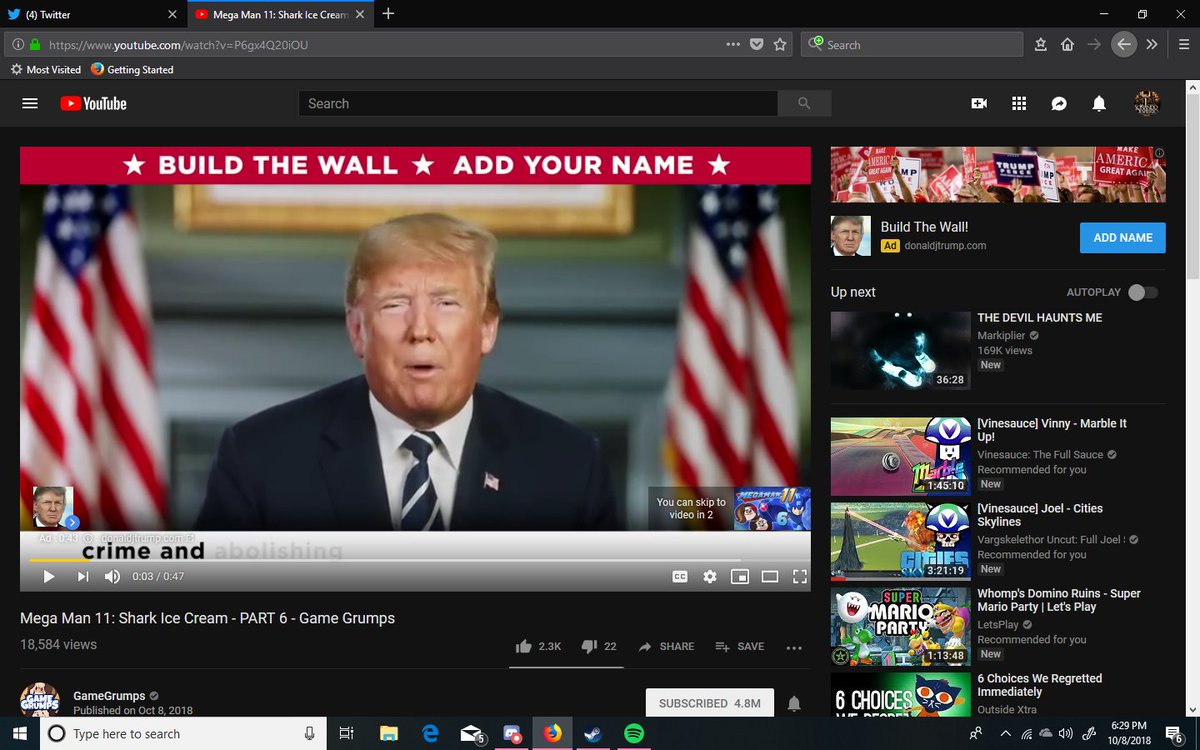Screen dimensions: 1200x750
Task: Click the GameGrumps channel avatar
Action: [x=40, y=699]
